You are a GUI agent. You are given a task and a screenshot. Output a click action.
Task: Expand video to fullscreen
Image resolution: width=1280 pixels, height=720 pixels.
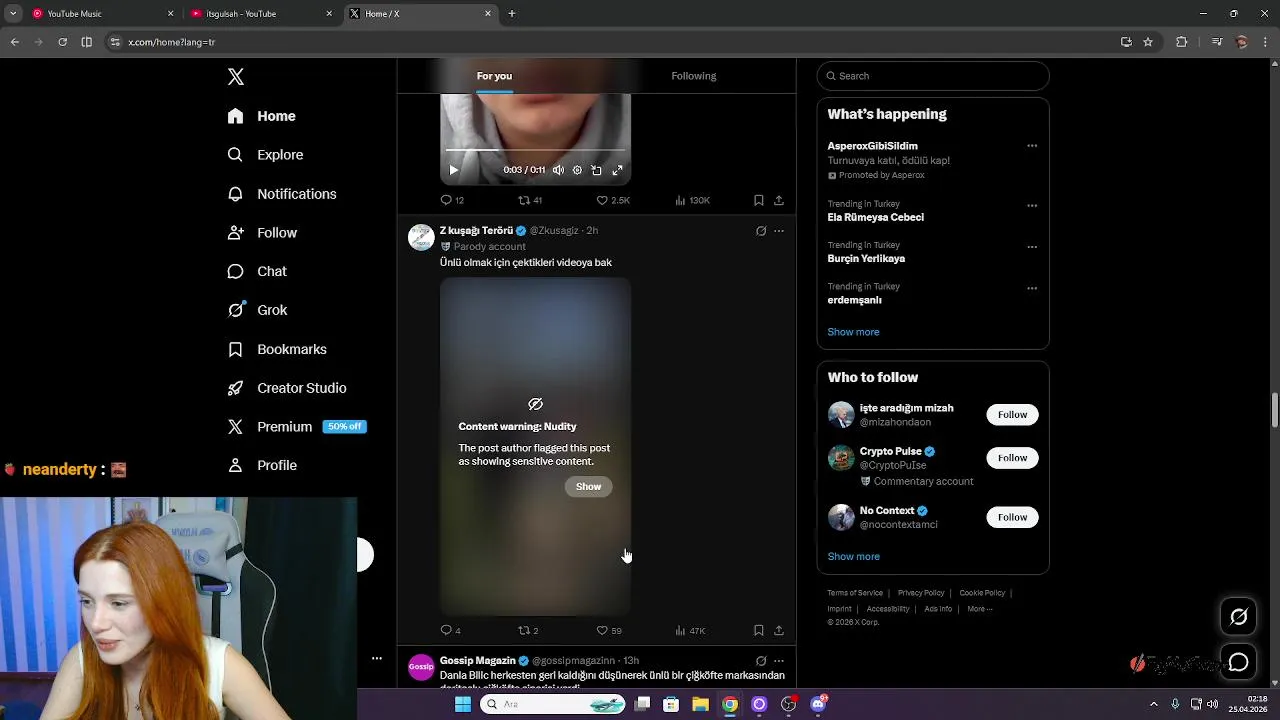pos(617,170)
